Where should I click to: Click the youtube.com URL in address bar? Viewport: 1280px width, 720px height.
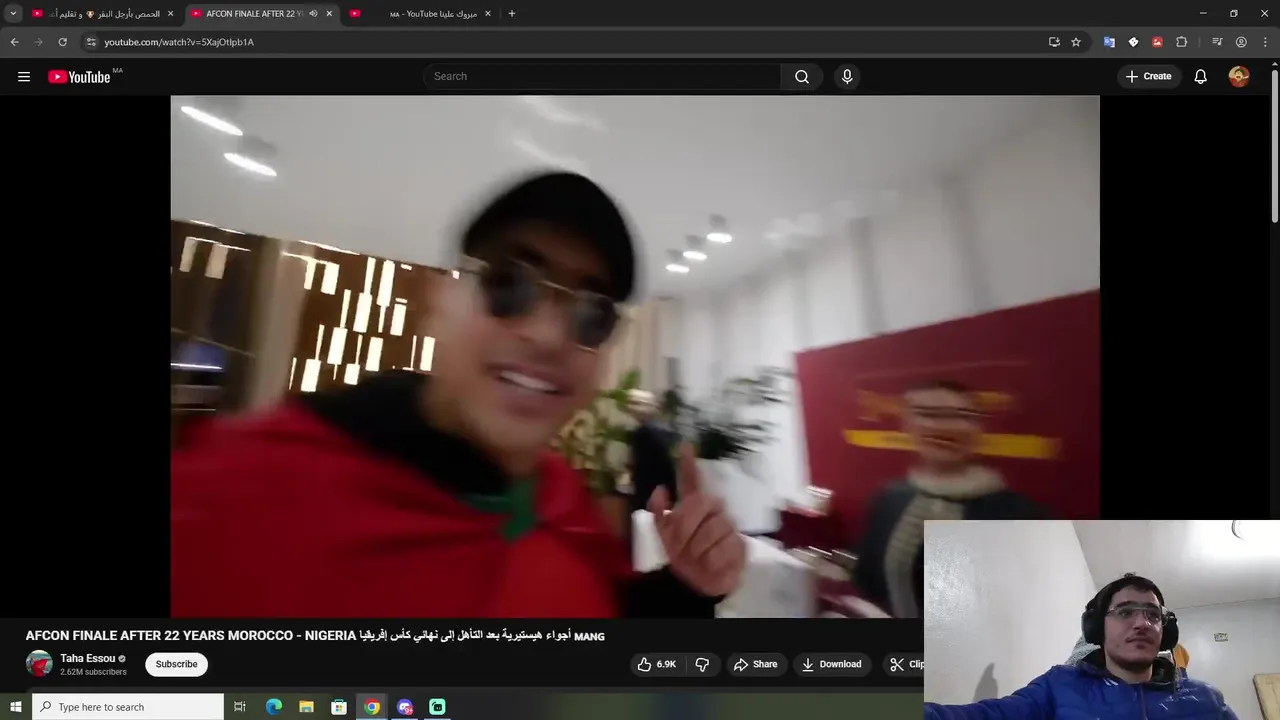coord(179,42)
